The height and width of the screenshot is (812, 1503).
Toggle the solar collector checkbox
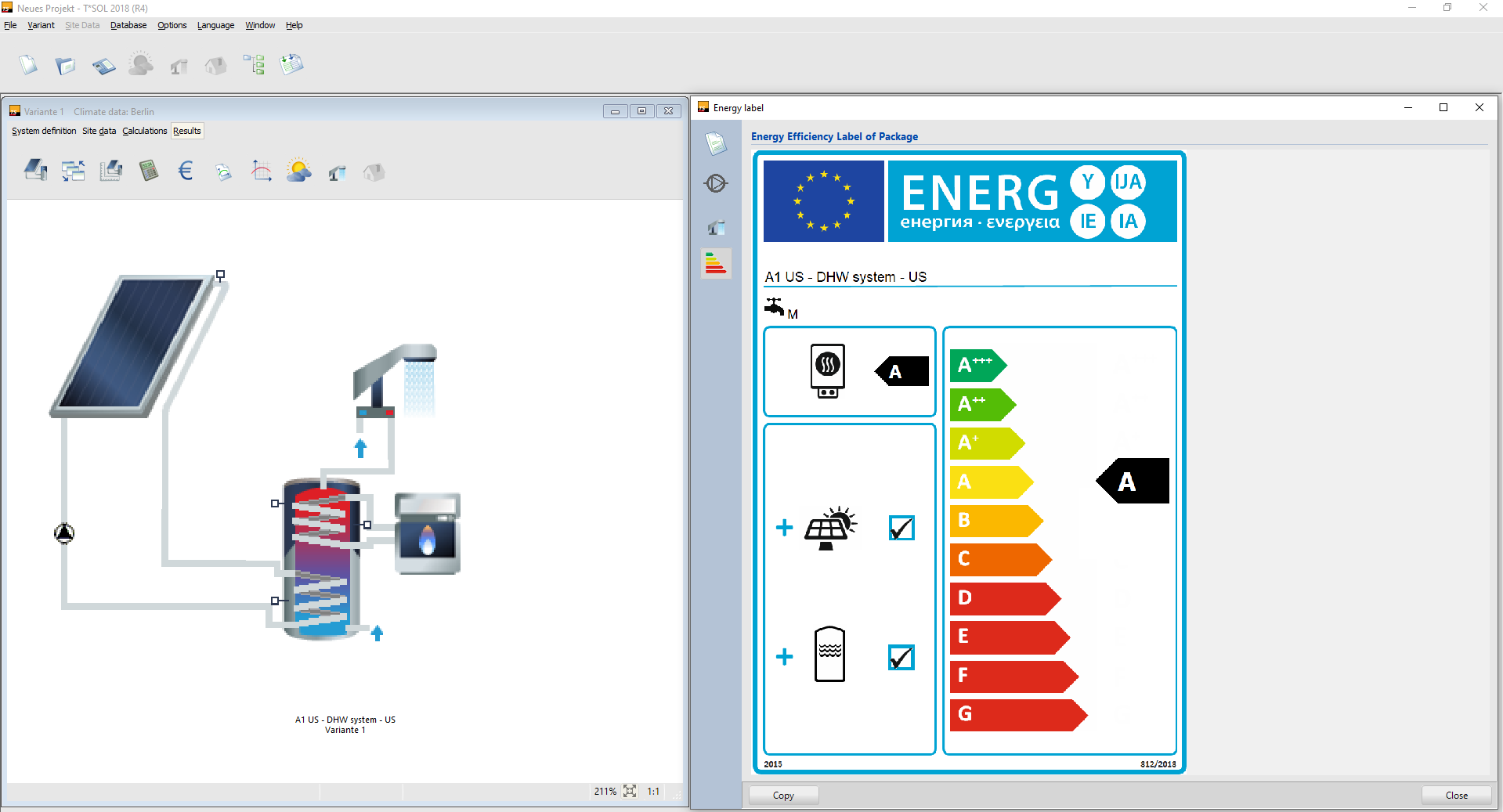pos(901,529)
